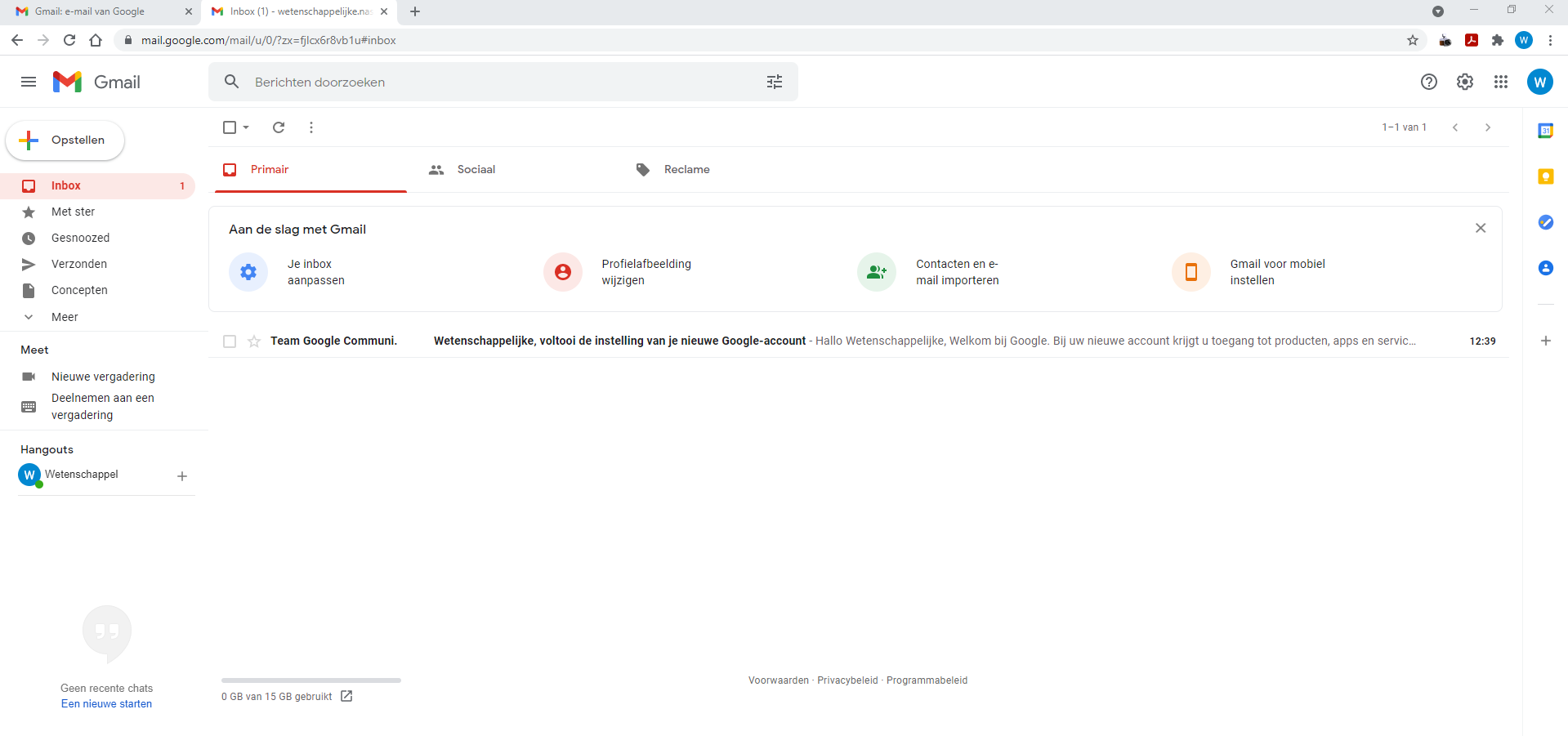
Task: Expand the Meer sidebar section
Action: (65, 317)
